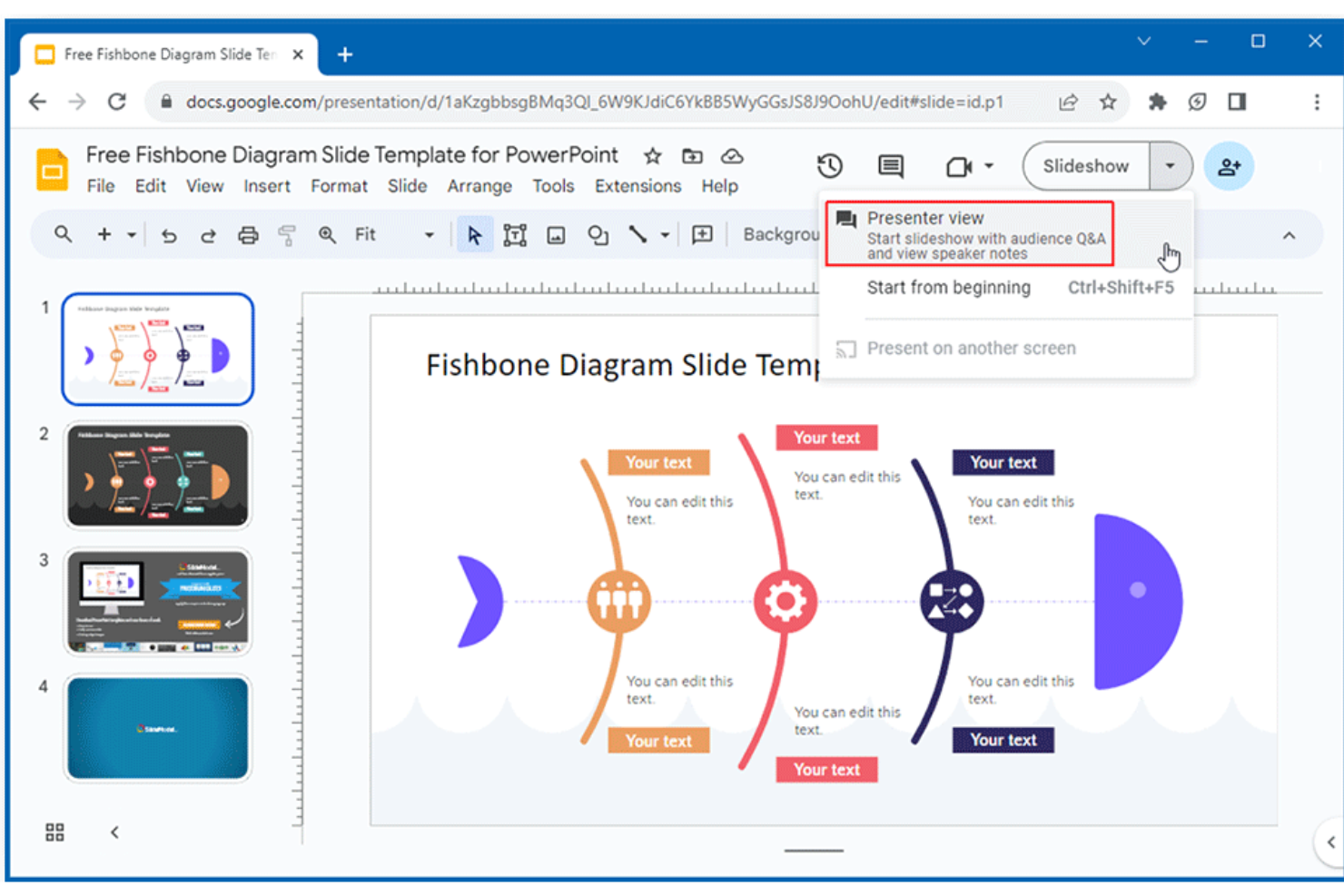Select the Paint format tool
The height and width of the screenshot is (896, 1344).
click(287, 234)
